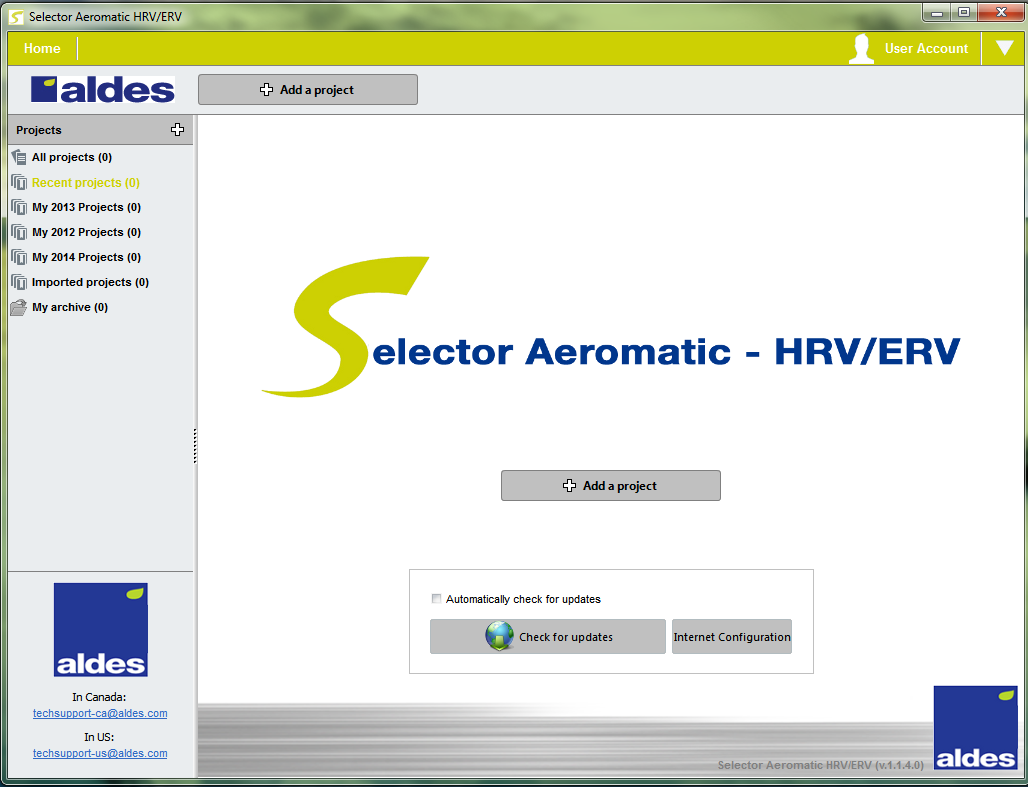1028x787 pixels.
Task: Email techsupport-ca@aldes.com link
Action: coord(100,713)
